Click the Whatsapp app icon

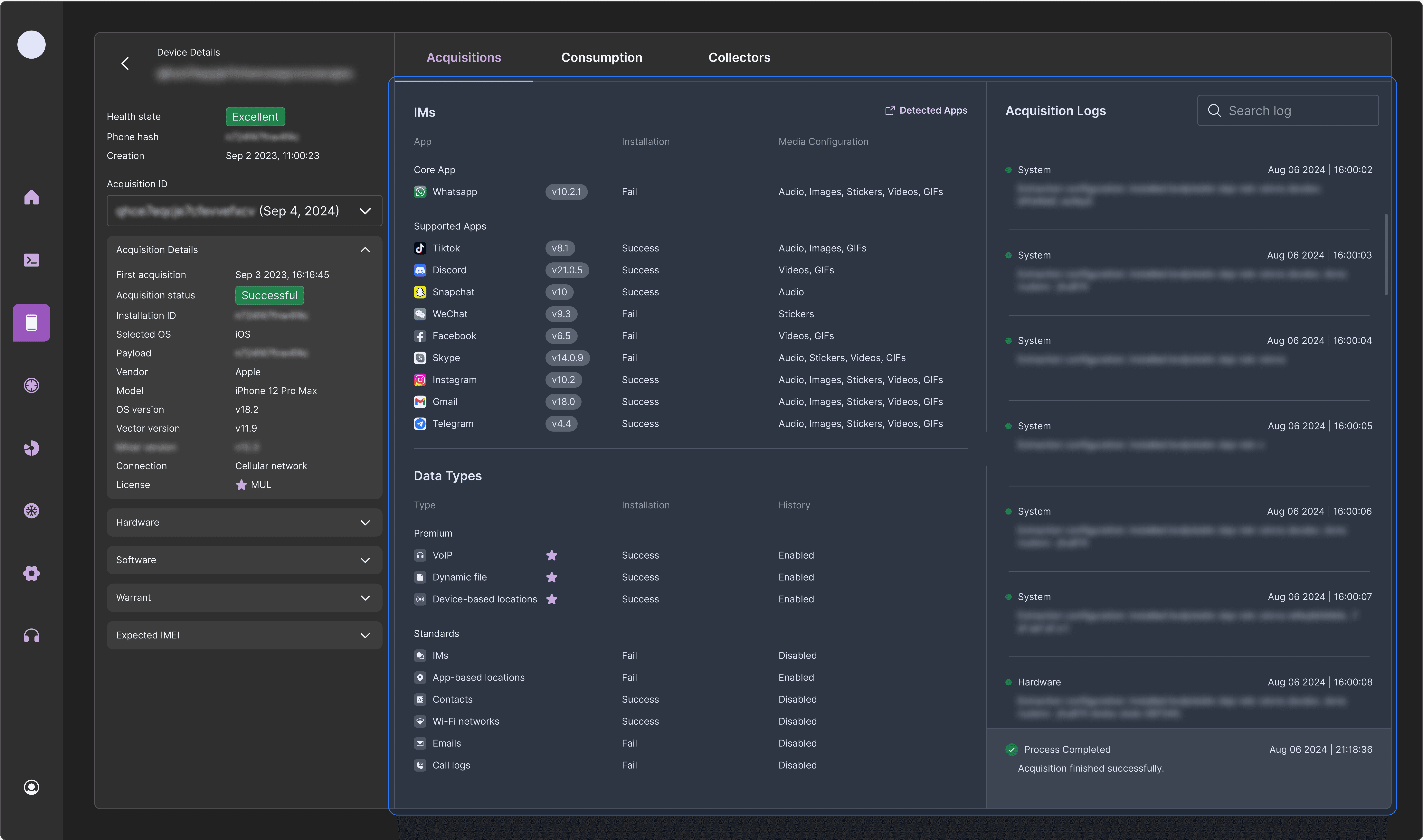[x=420, y=192]
